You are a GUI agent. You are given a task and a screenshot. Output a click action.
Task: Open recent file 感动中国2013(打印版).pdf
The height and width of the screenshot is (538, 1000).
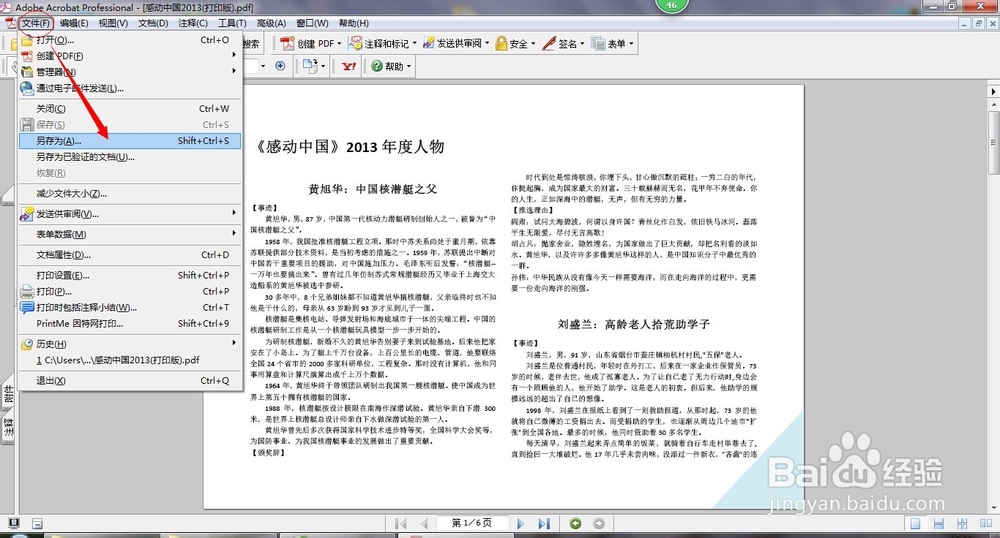[x=130, y=360]
